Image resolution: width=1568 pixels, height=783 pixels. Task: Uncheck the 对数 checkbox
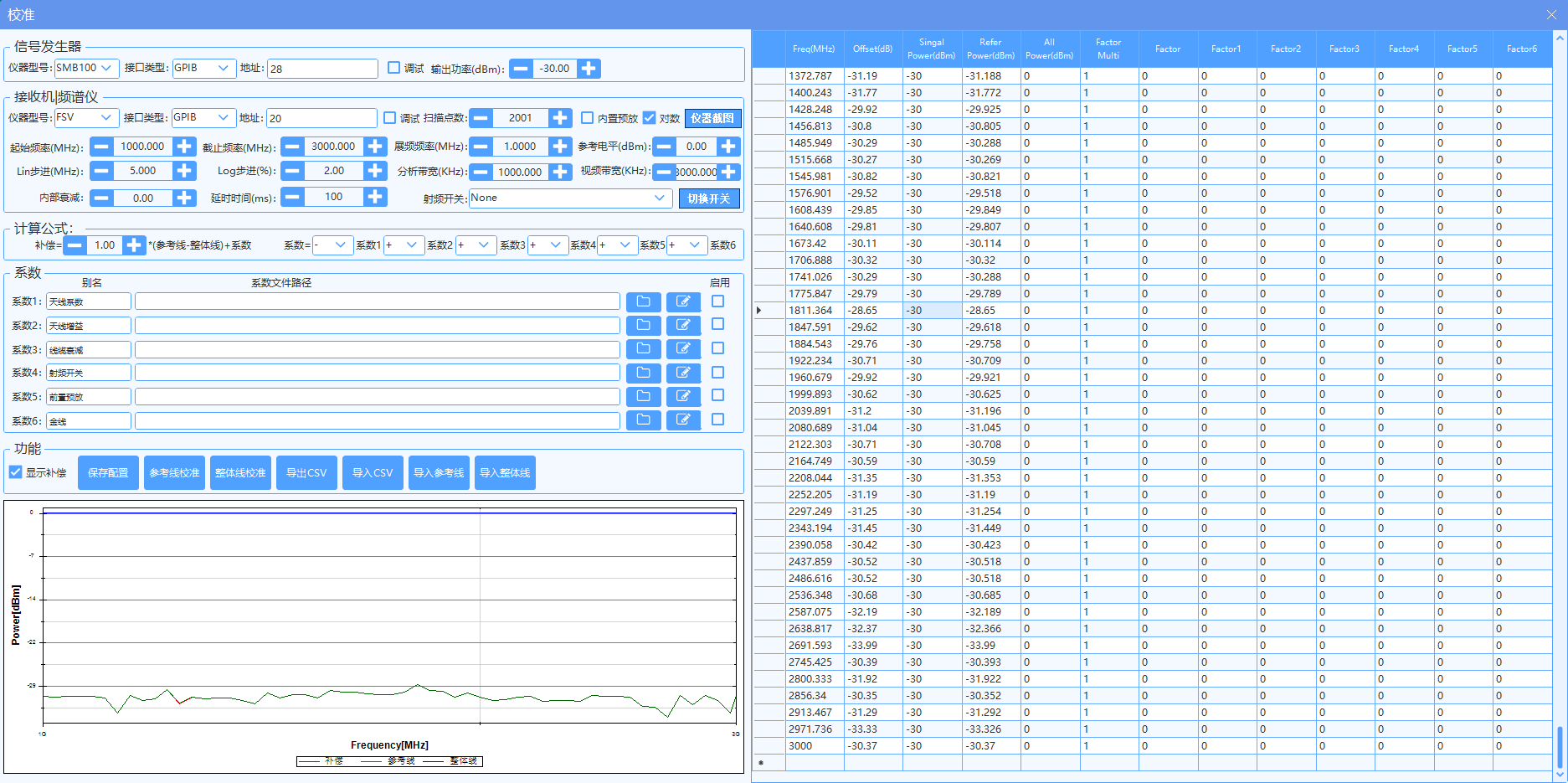pos(650,118)
